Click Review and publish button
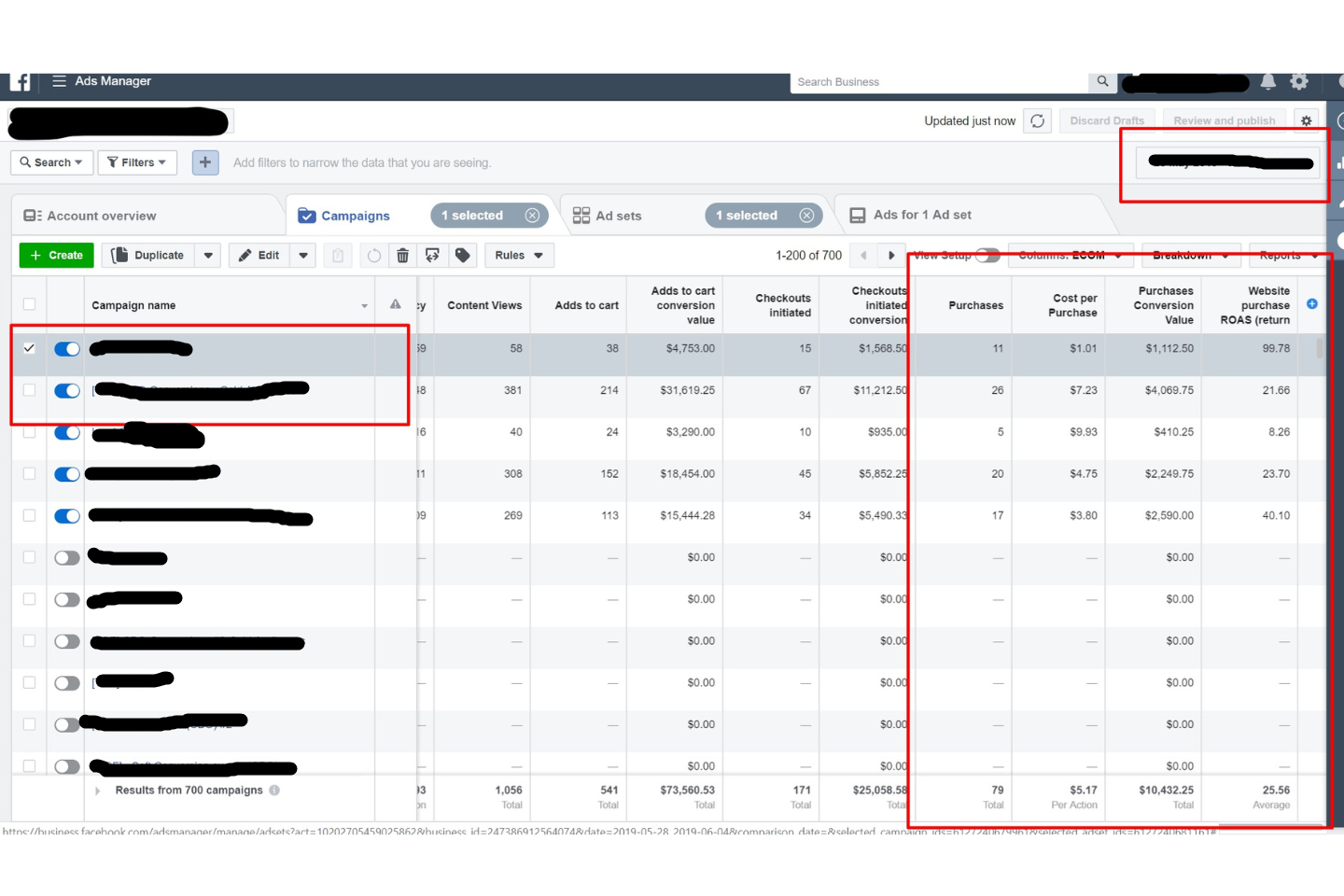1344x896 pixels. tap(1225, 120)
